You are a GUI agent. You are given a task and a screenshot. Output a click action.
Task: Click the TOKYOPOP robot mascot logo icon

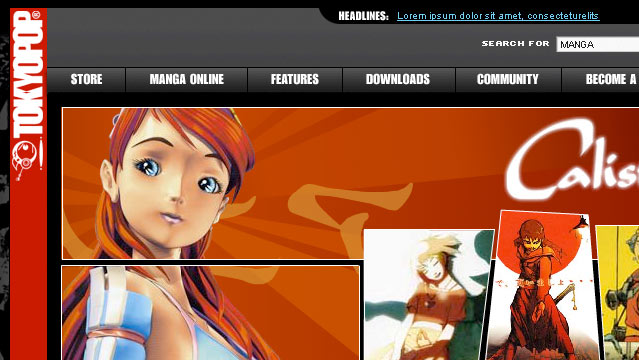25,160
